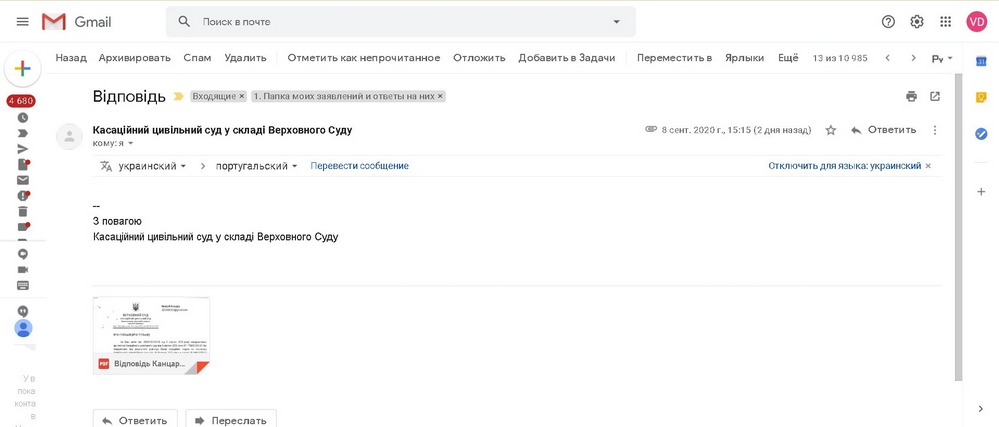Click the search magnifier icon
Image resolution: width=999 pixels, height=427 pixels.
coord(184,22)
